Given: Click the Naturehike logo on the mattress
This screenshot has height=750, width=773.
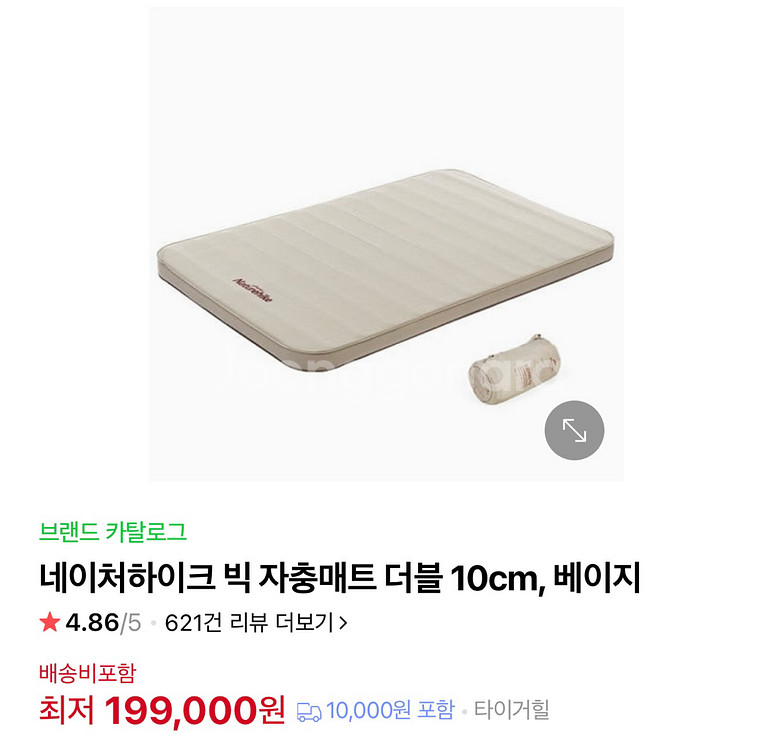Looking at the screenshot, I should click(x=252, y=290).
